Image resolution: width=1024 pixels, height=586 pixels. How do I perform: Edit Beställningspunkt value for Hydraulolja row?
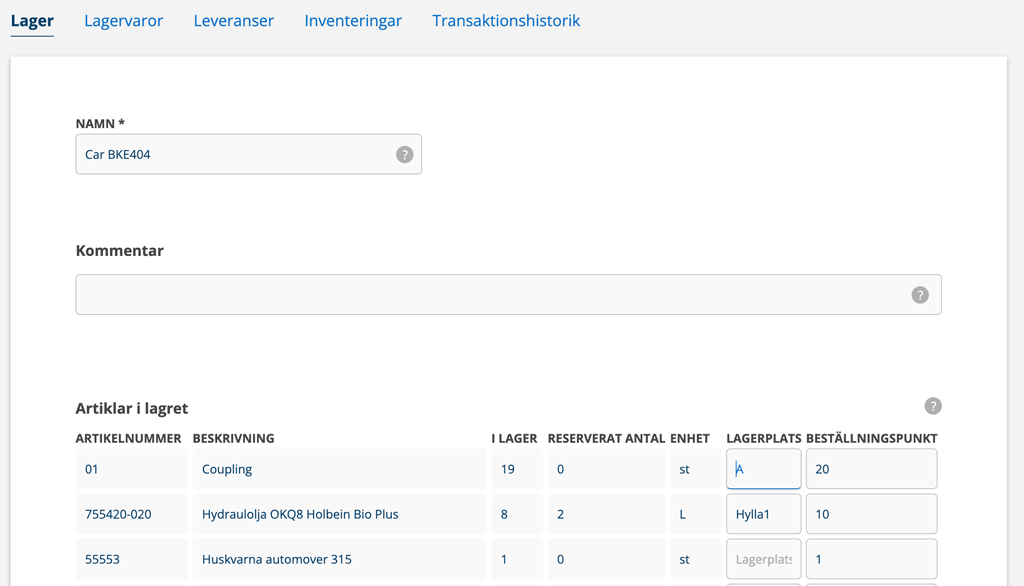[871, 514]
